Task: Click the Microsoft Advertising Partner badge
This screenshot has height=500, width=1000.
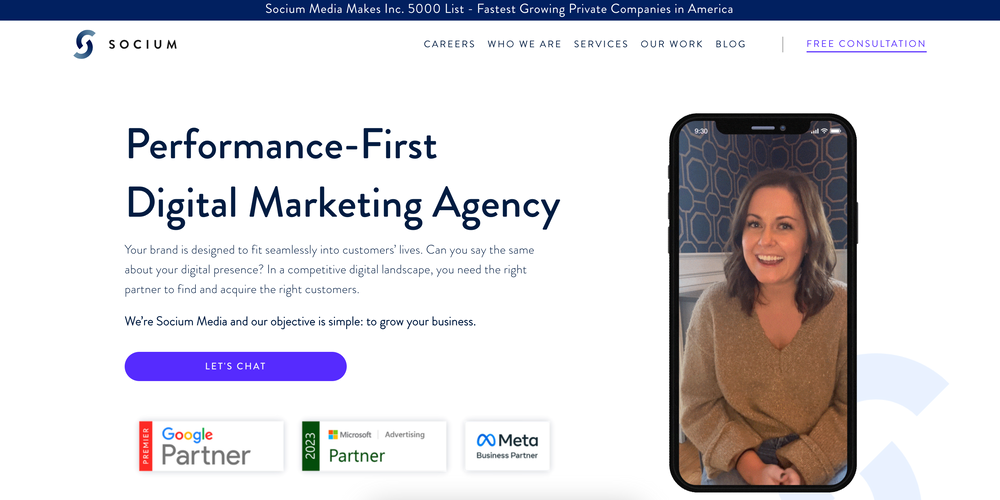Action: [374, 446]
